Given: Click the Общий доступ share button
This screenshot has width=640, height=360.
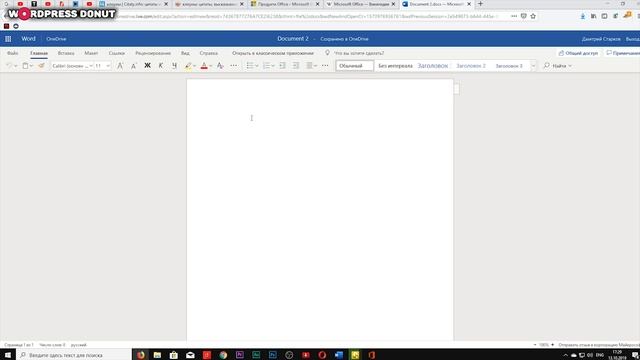Looking at the screenshot, I should 578,53.
